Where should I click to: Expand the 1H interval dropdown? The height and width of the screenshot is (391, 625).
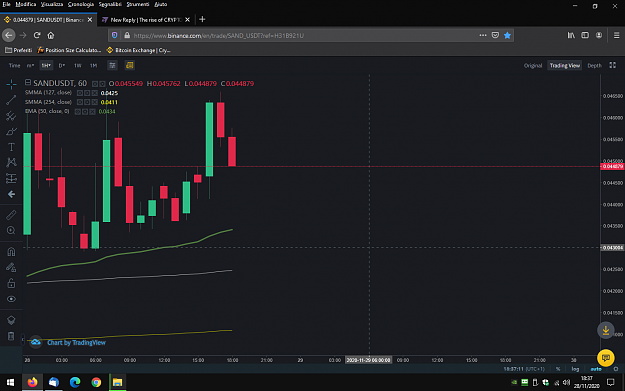tap(46, 65)
